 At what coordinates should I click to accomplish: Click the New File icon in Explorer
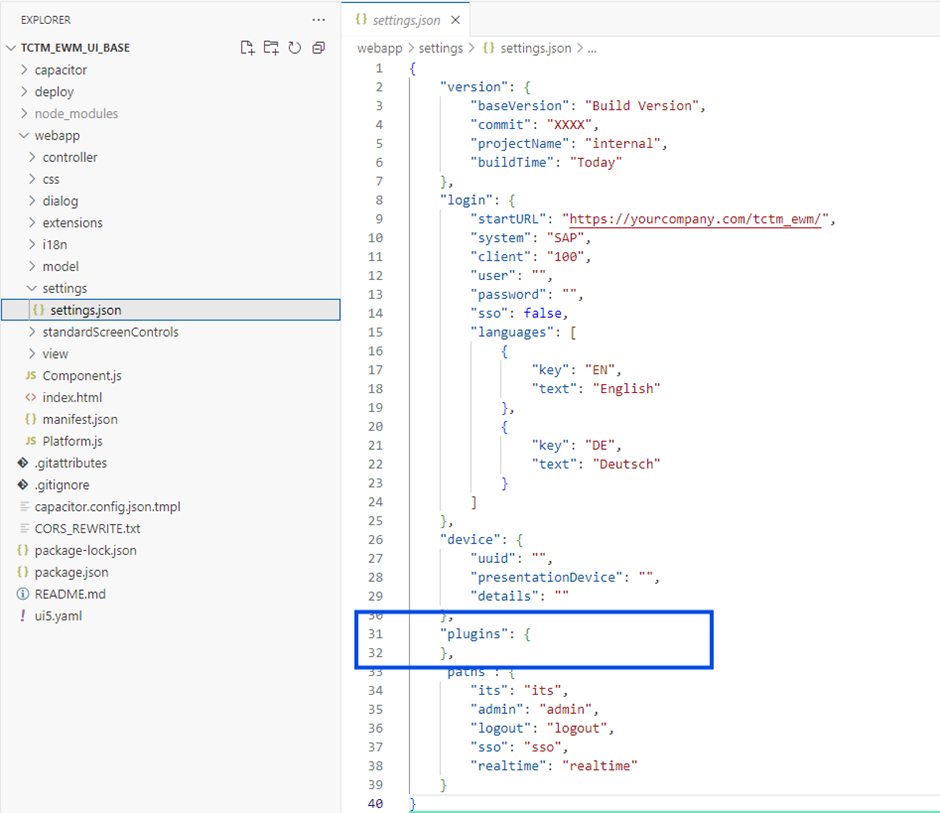(x=247, y=48)
